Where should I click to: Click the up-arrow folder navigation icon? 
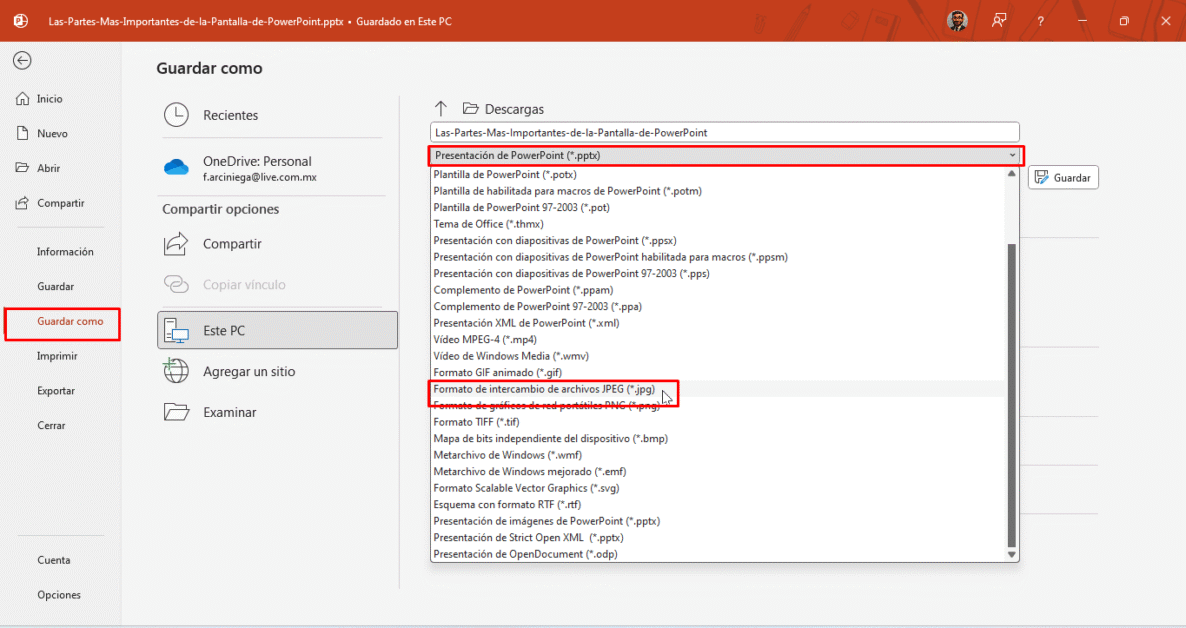pyautogui.click(x=441, y=109)
